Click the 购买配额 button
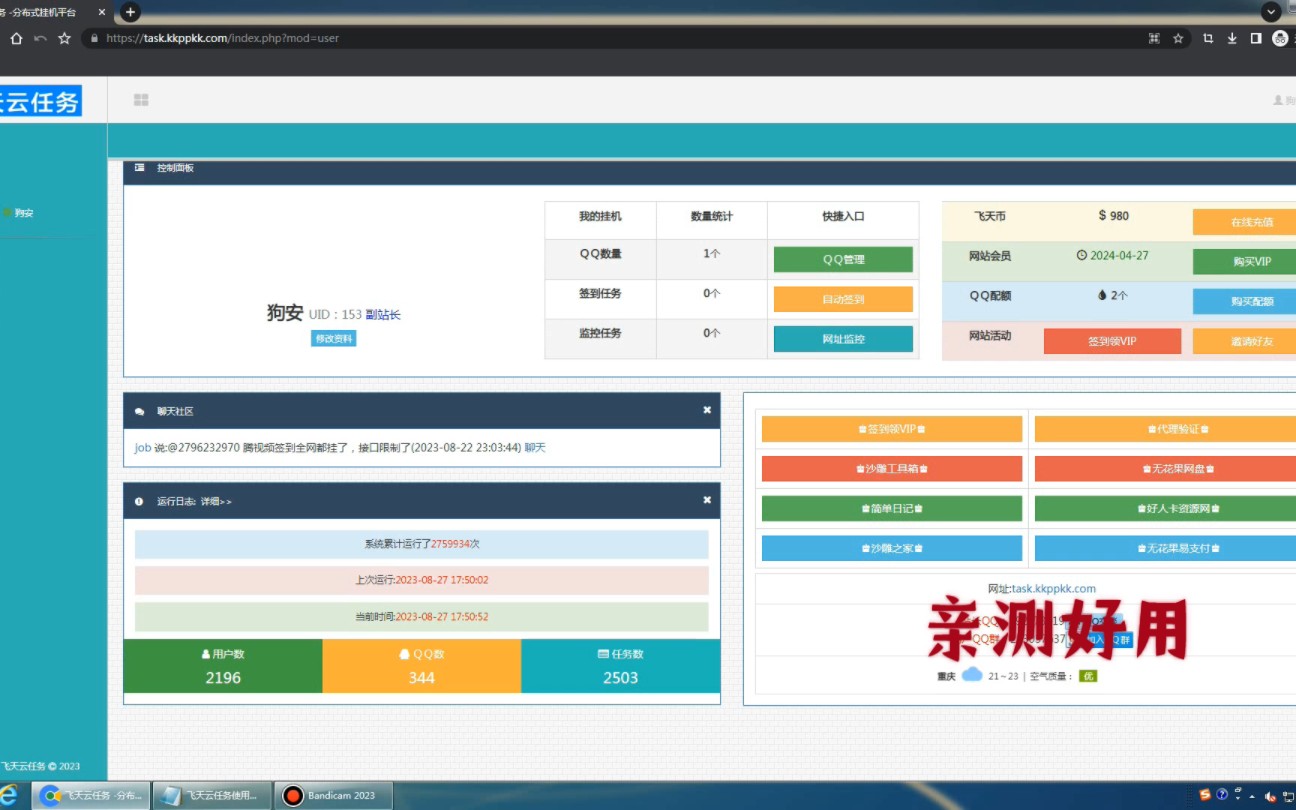 coord(1245,301)
